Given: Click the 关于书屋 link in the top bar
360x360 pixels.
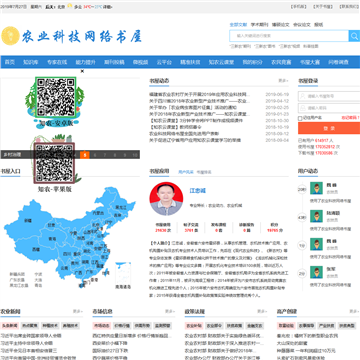Looking at the screenshot, I should point(322,6).
